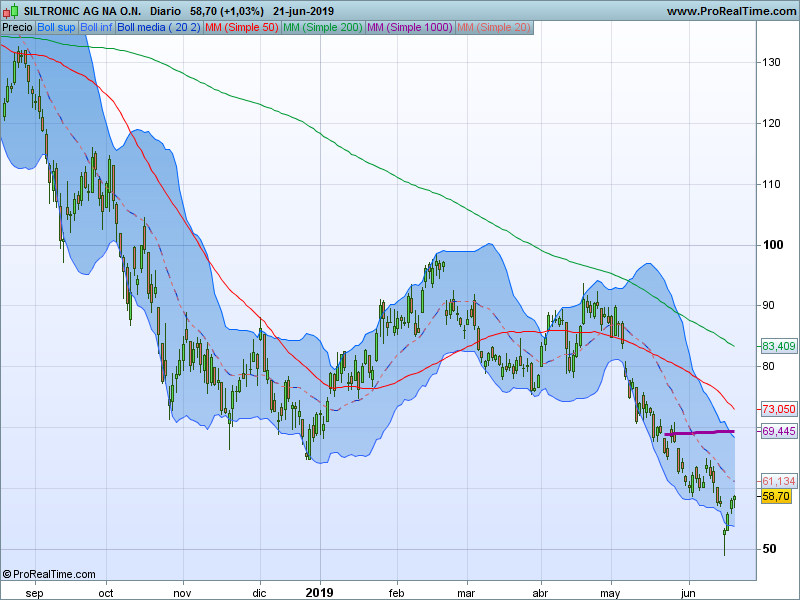
Task: Click the Diario timeframe label
Action: point(165,11)
